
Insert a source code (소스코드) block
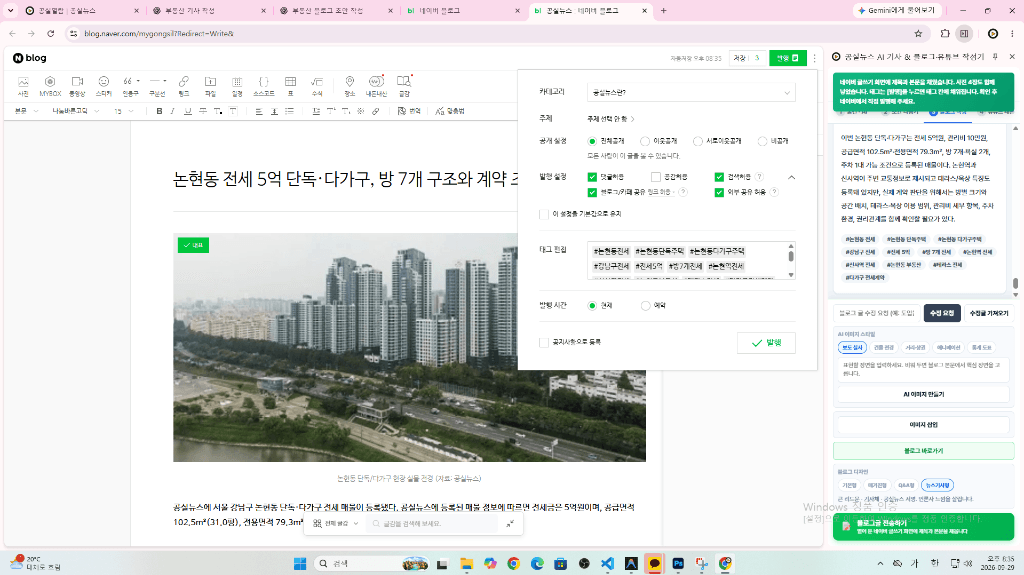click(x=264, y=86)
